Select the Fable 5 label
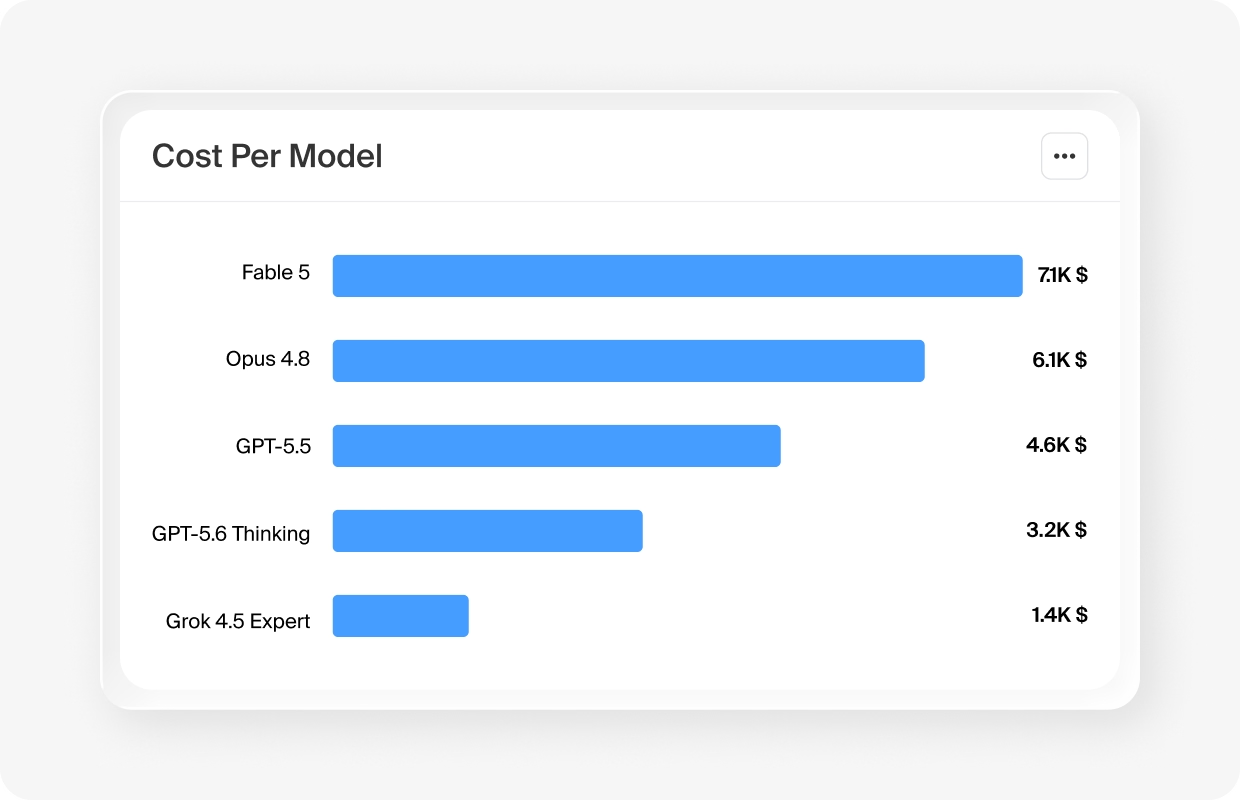This screenshot has height=800, width=1240. pyautogui.click(x=276, y=272)
